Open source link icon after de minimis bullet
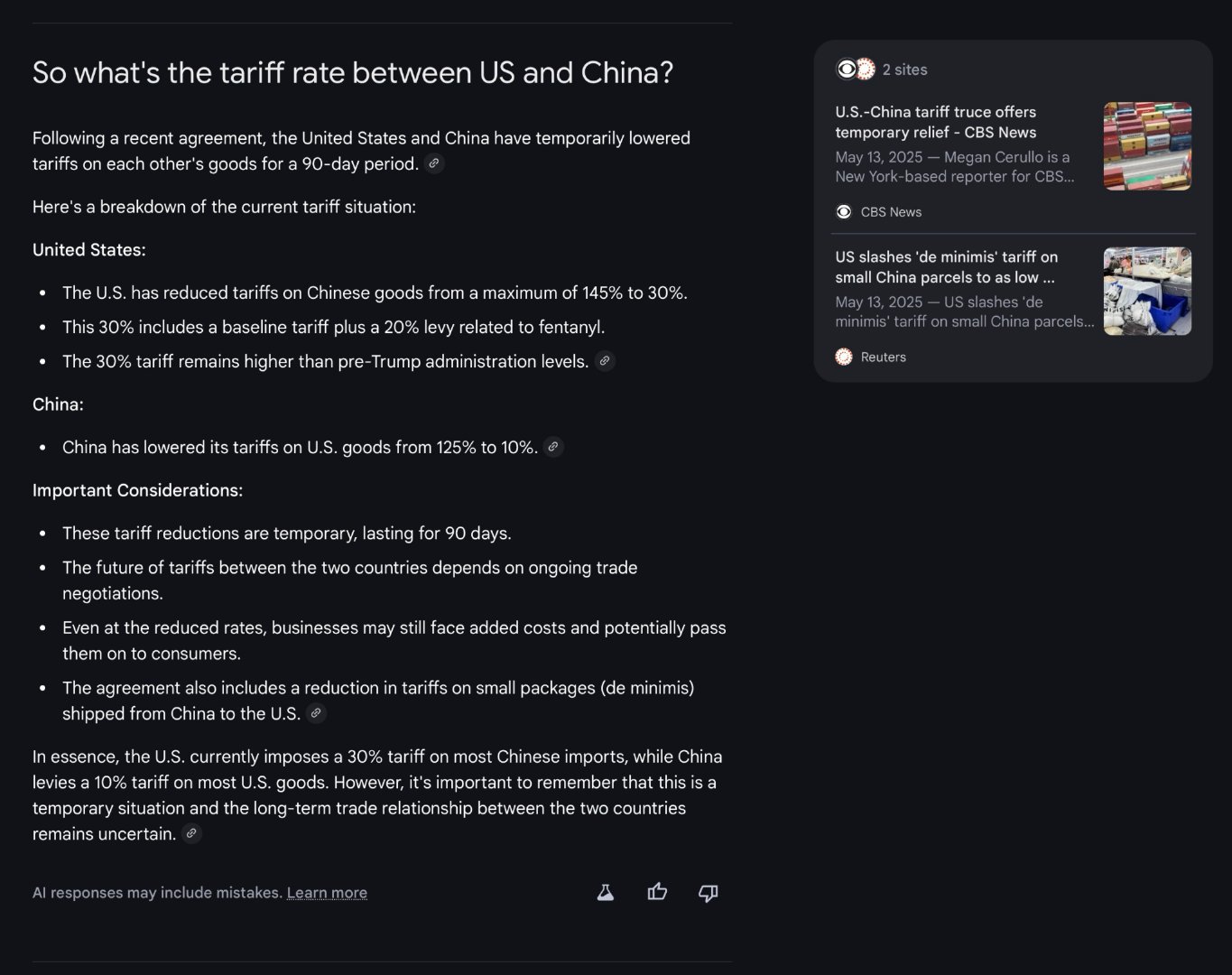Viewport: 1232px width, 975px height. (316, 713)
